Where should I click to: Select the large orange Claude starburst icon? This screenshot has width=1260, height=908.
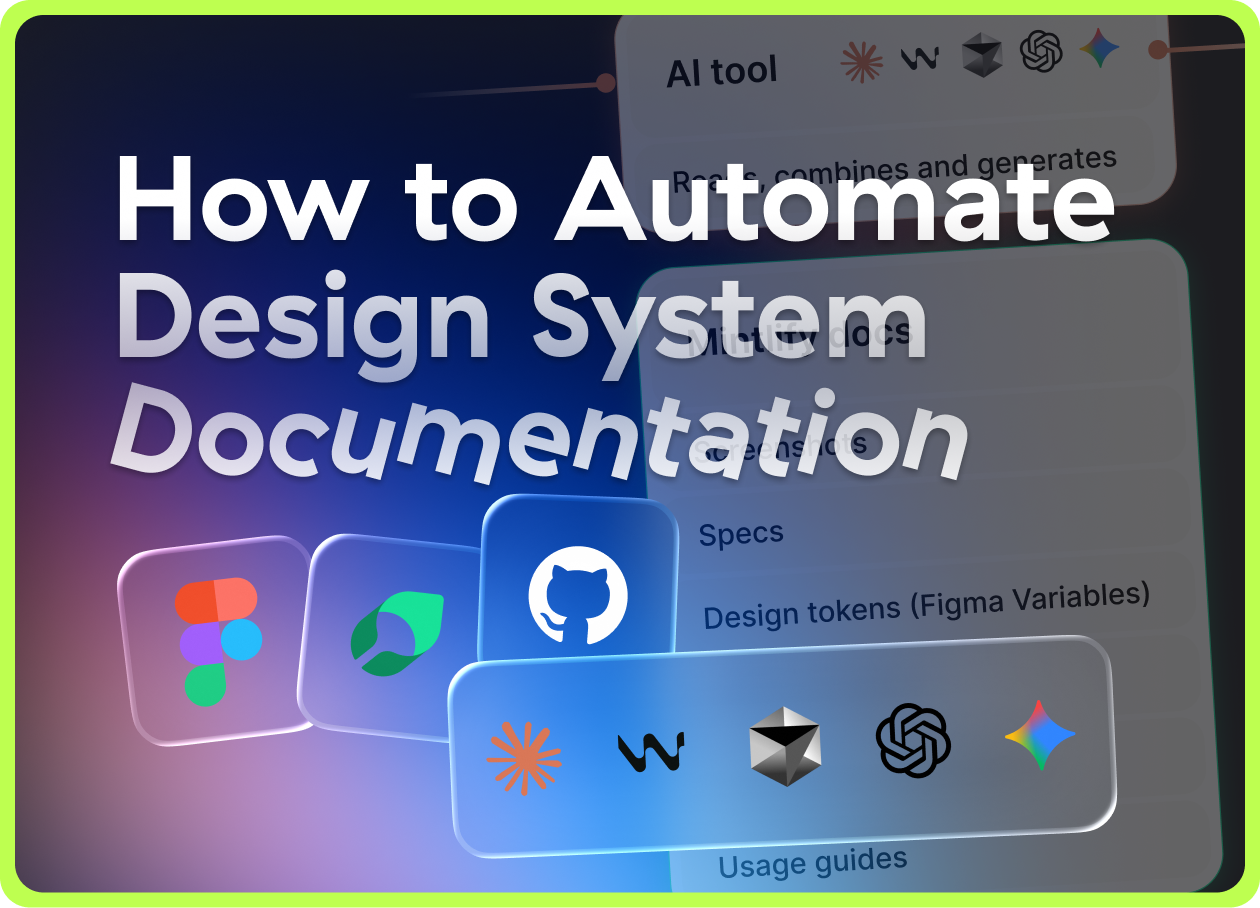click(x=524, y=758)
